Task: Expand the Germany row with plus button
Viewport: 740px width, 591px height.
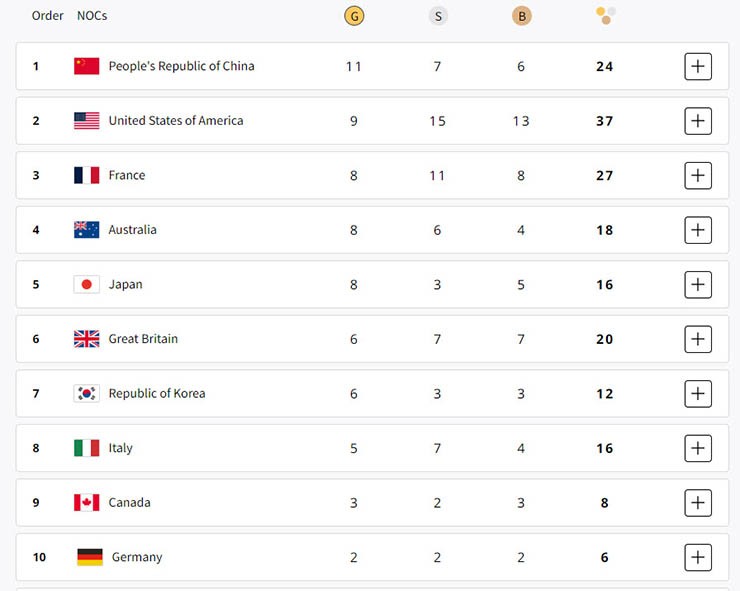Action: point(698,557)
